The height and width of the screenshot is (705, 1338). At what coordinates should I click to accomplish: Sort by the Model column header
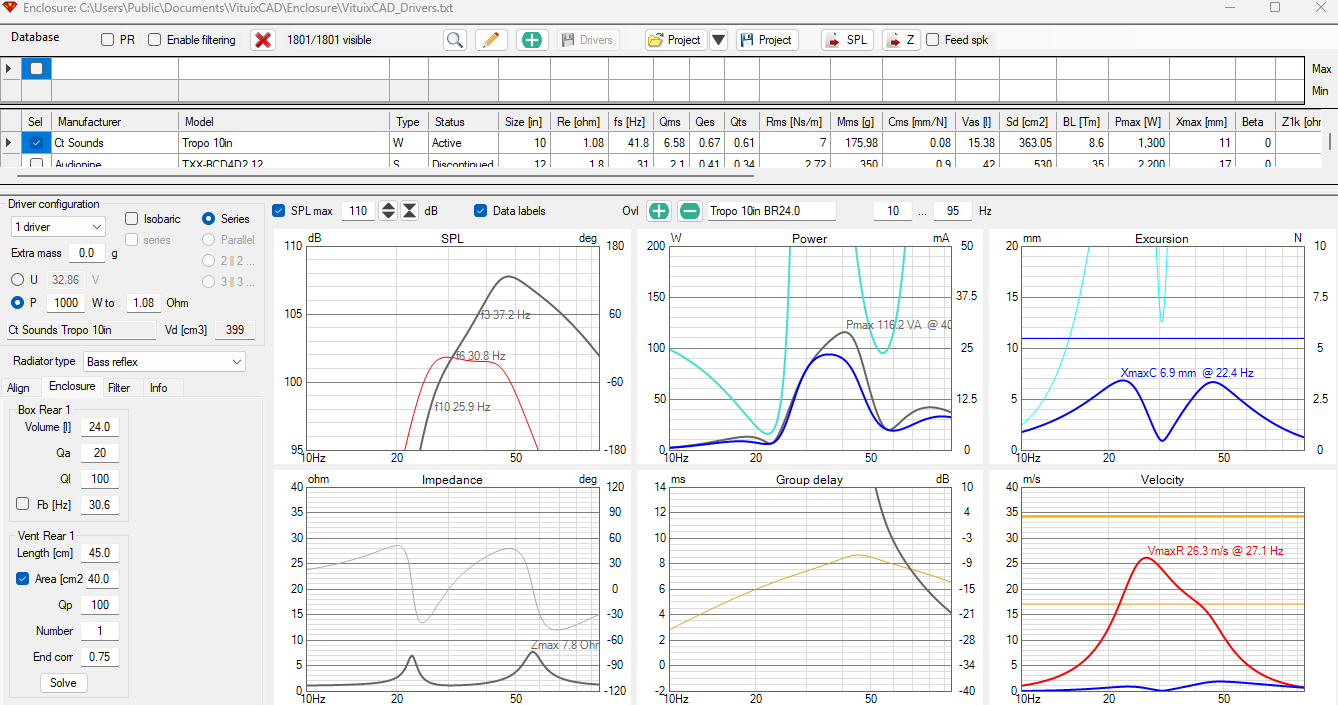click(x=284, y=121)
